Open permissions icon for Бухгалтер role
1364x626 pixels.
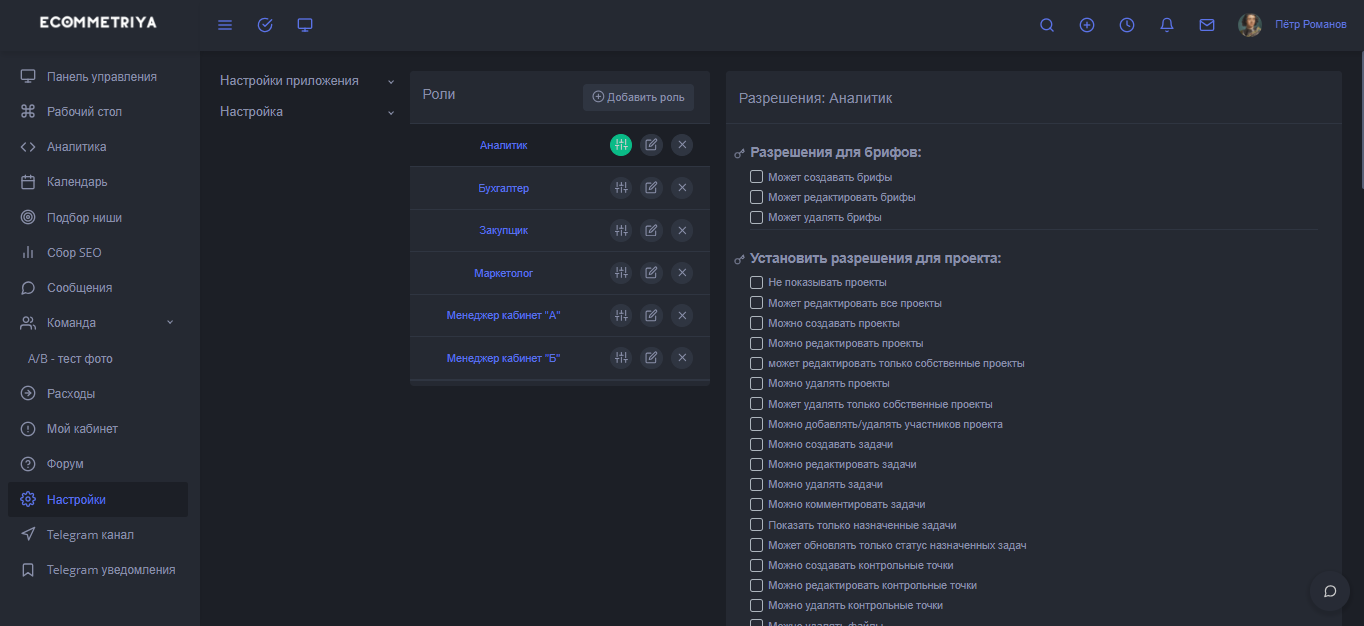click(621, 188)
